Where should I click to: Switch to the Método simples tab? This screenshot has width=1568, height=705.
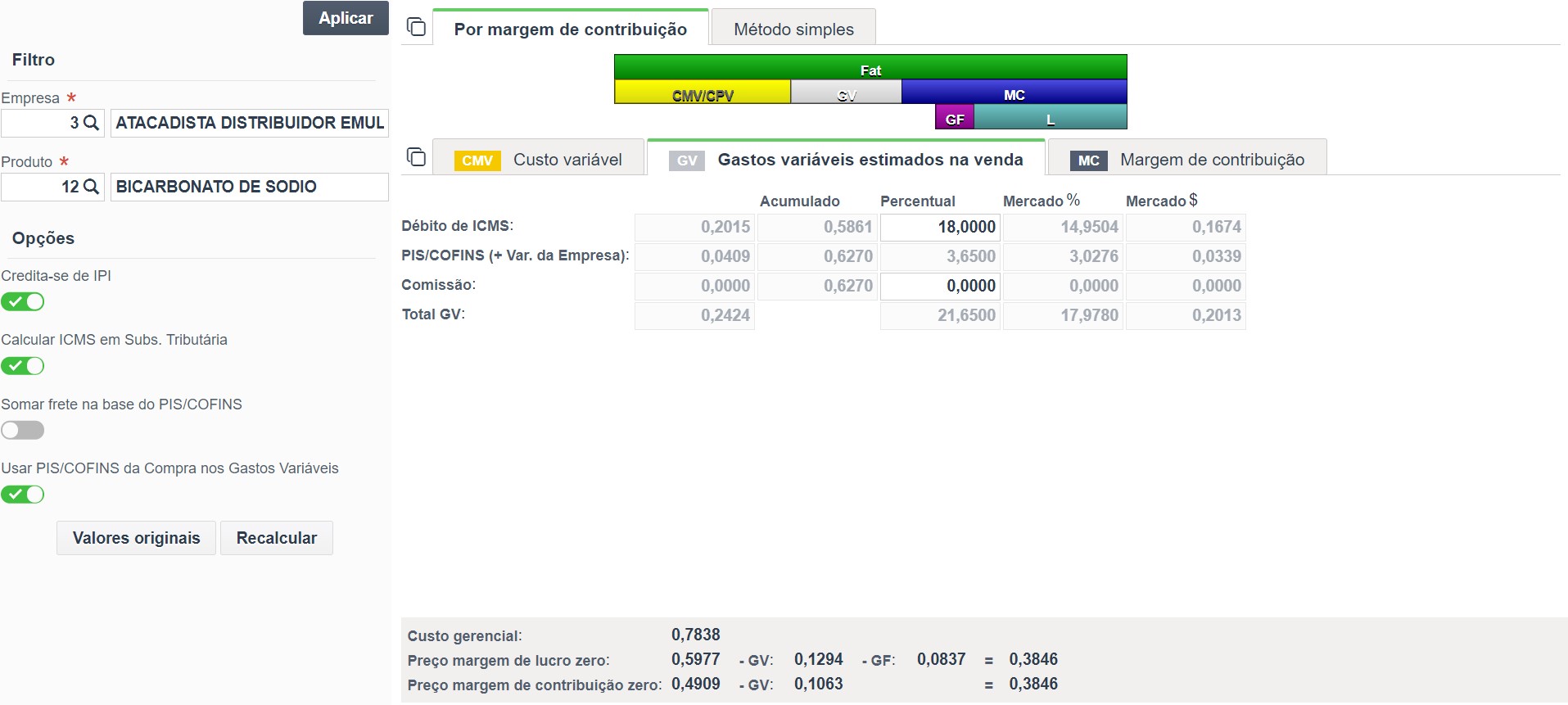point(793,29)
